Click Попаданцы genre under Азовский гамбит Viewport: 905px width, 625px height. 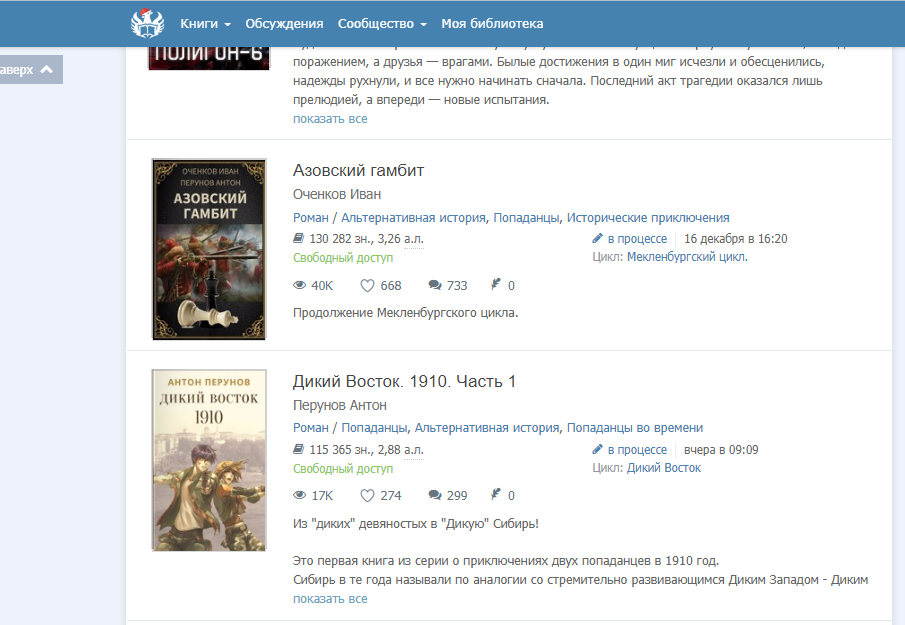[526, 218]
